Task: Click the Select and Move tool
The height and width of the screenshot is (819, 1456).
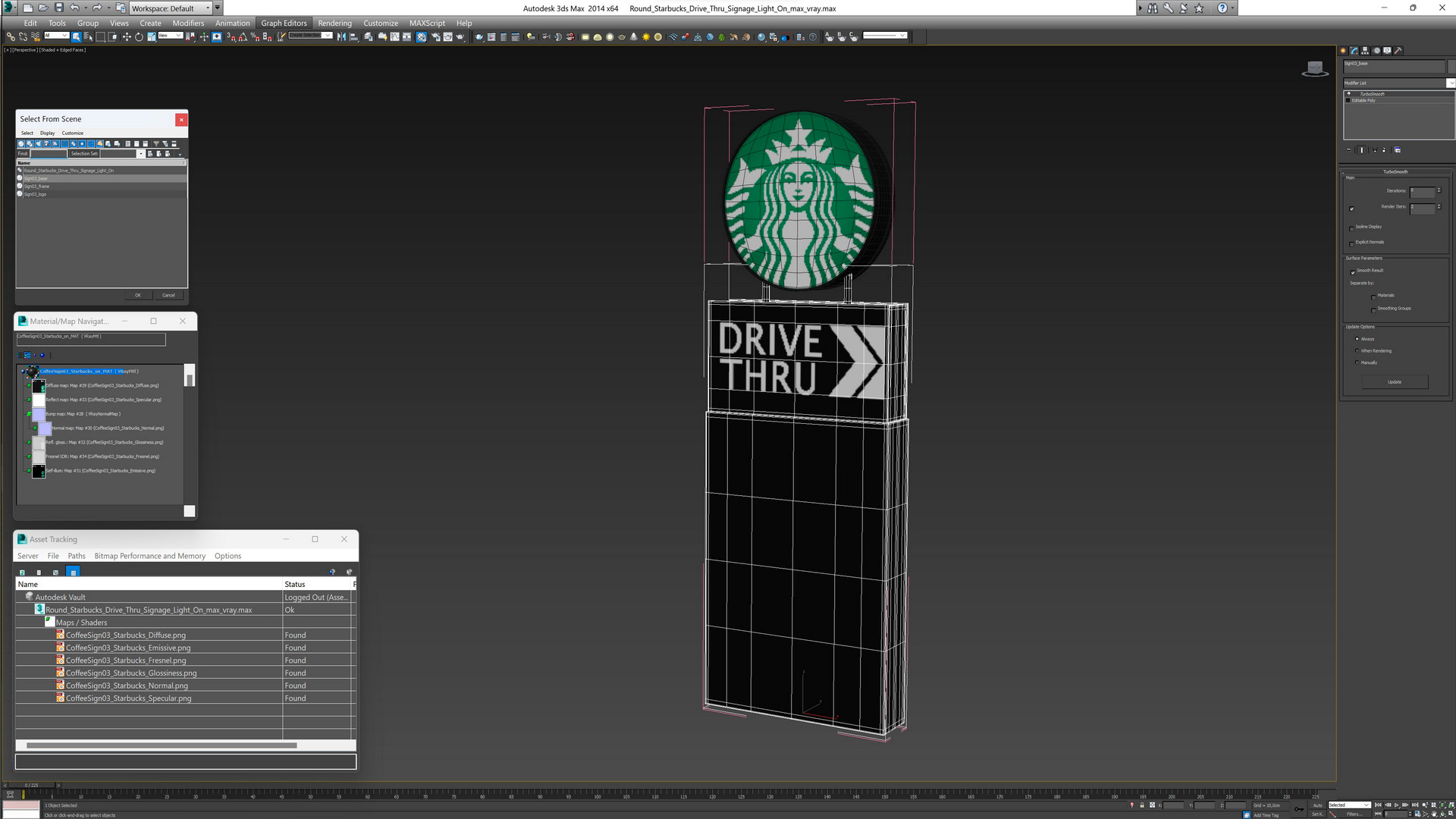Action: coord(127,36)
